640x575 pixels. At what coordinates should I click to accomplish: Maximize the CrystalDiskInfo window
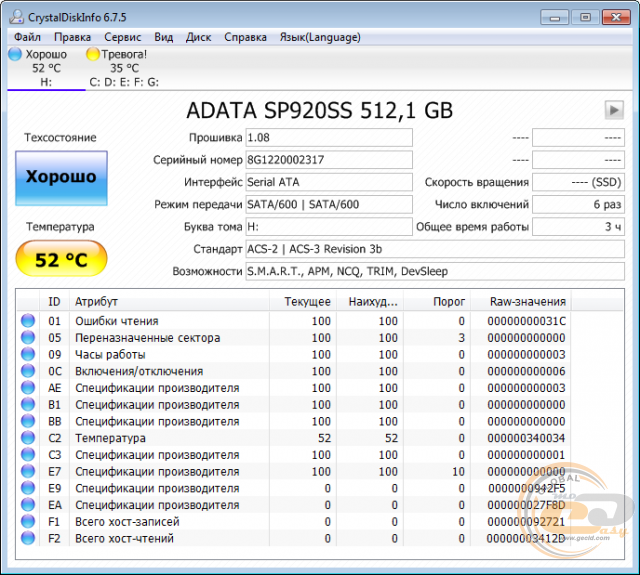(x=585, y=18)
